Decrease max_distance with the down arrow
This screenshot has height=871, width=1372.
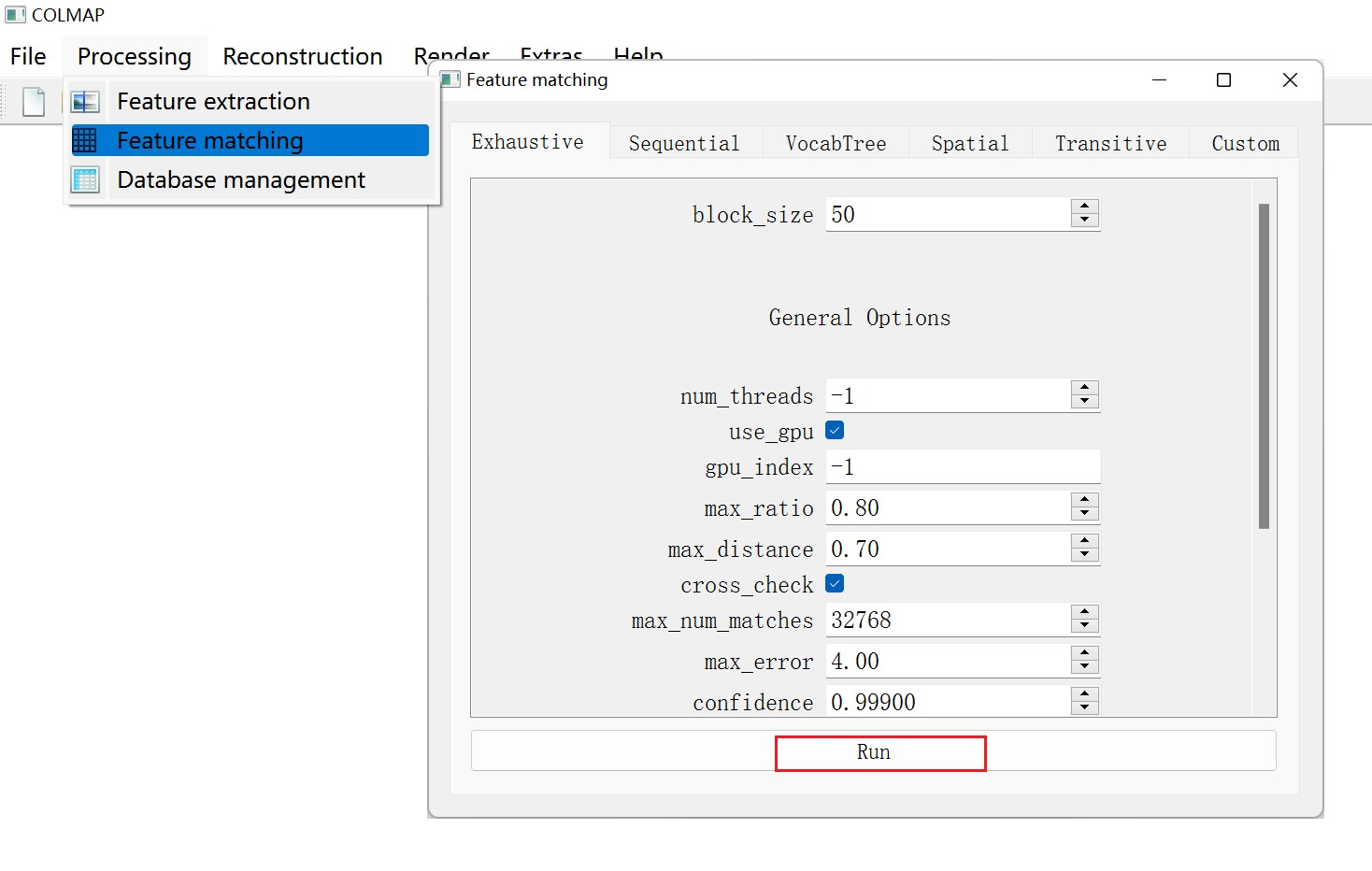click(1085, 556)
